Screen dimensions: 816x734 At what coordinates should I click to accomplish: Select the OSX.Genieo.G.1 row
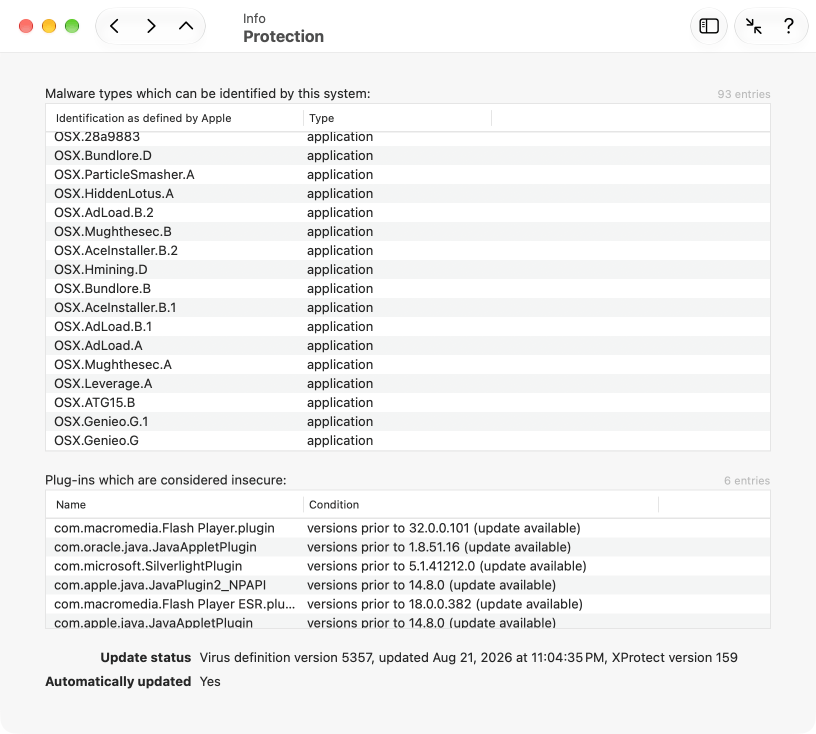(408, 422)
